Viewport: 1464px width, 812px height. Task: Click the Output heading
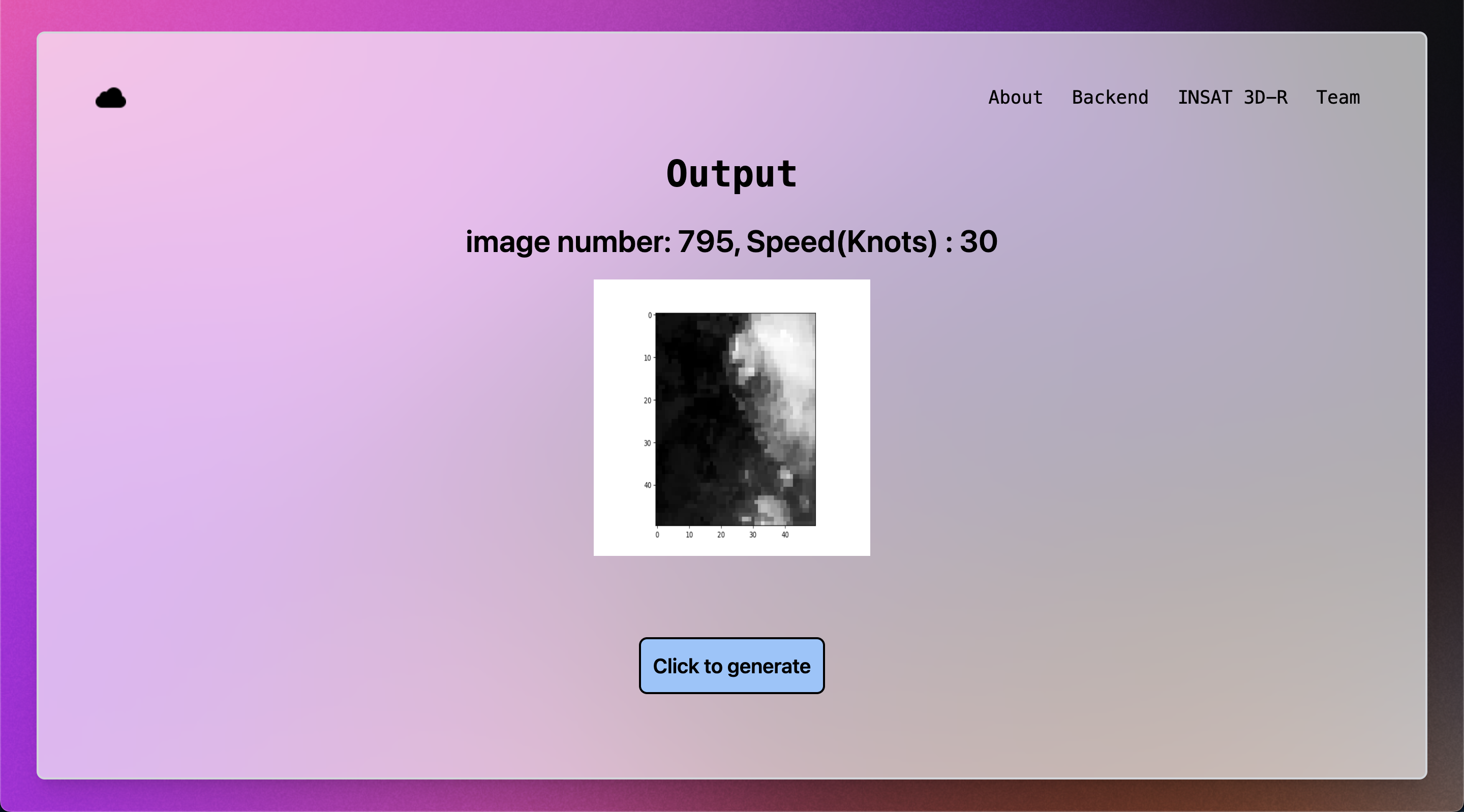(732, 174)
